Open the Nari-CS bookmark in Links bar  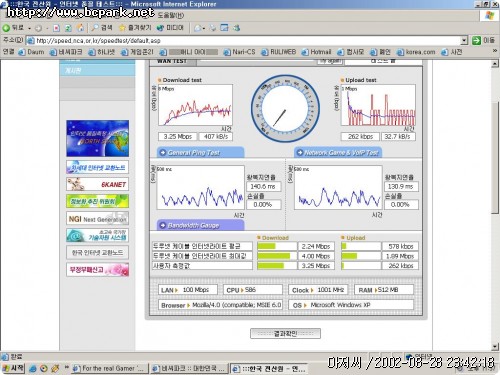[239, 52]
